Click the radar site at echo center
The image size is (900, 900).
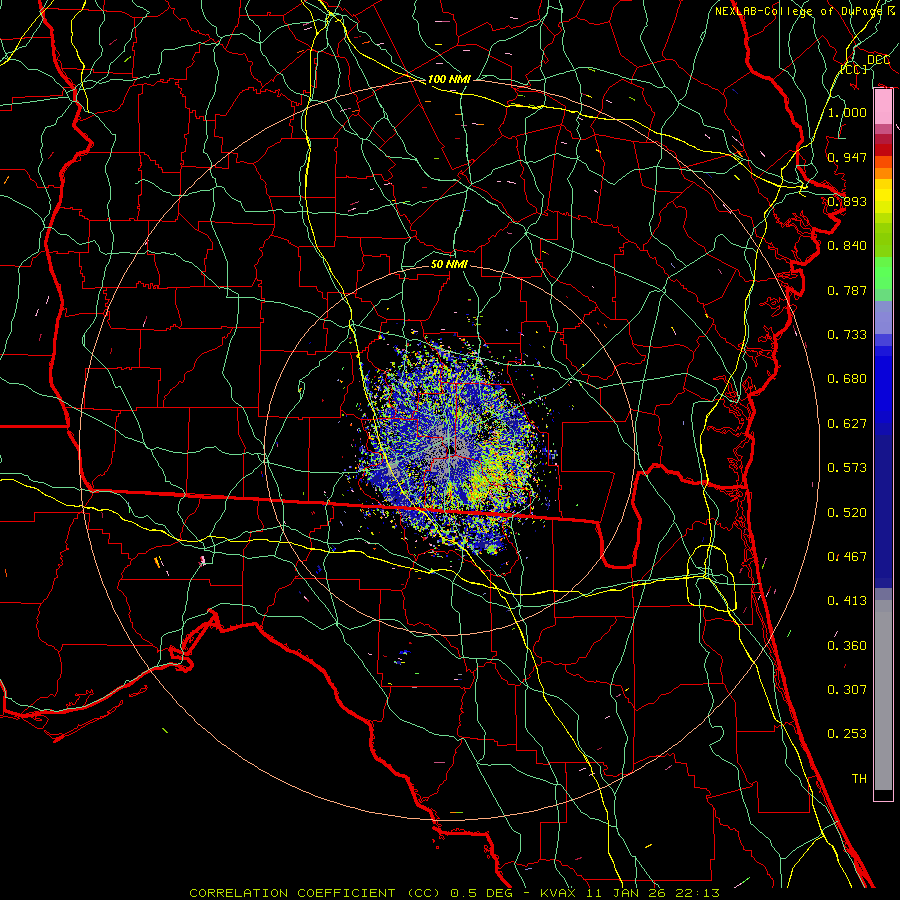pos(452,451)
